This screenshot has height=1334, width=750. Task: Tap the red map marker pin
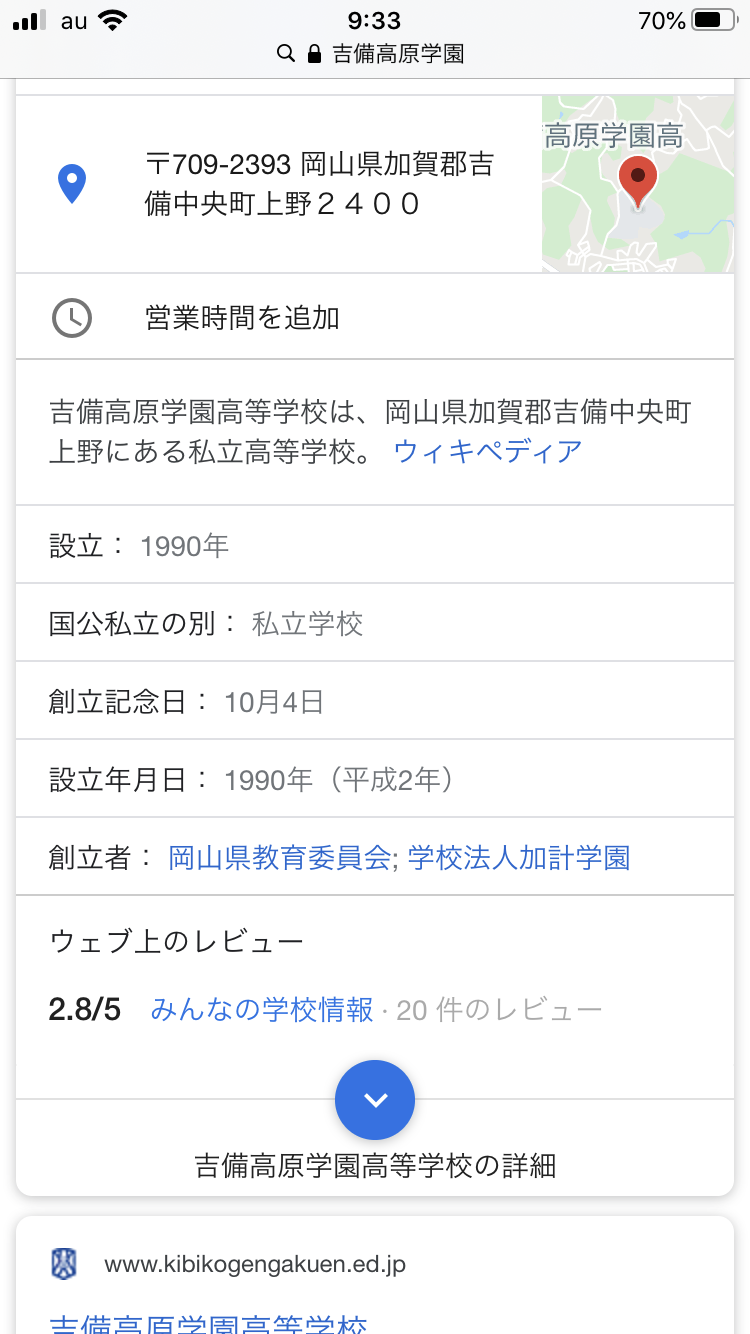pos(637,180)
